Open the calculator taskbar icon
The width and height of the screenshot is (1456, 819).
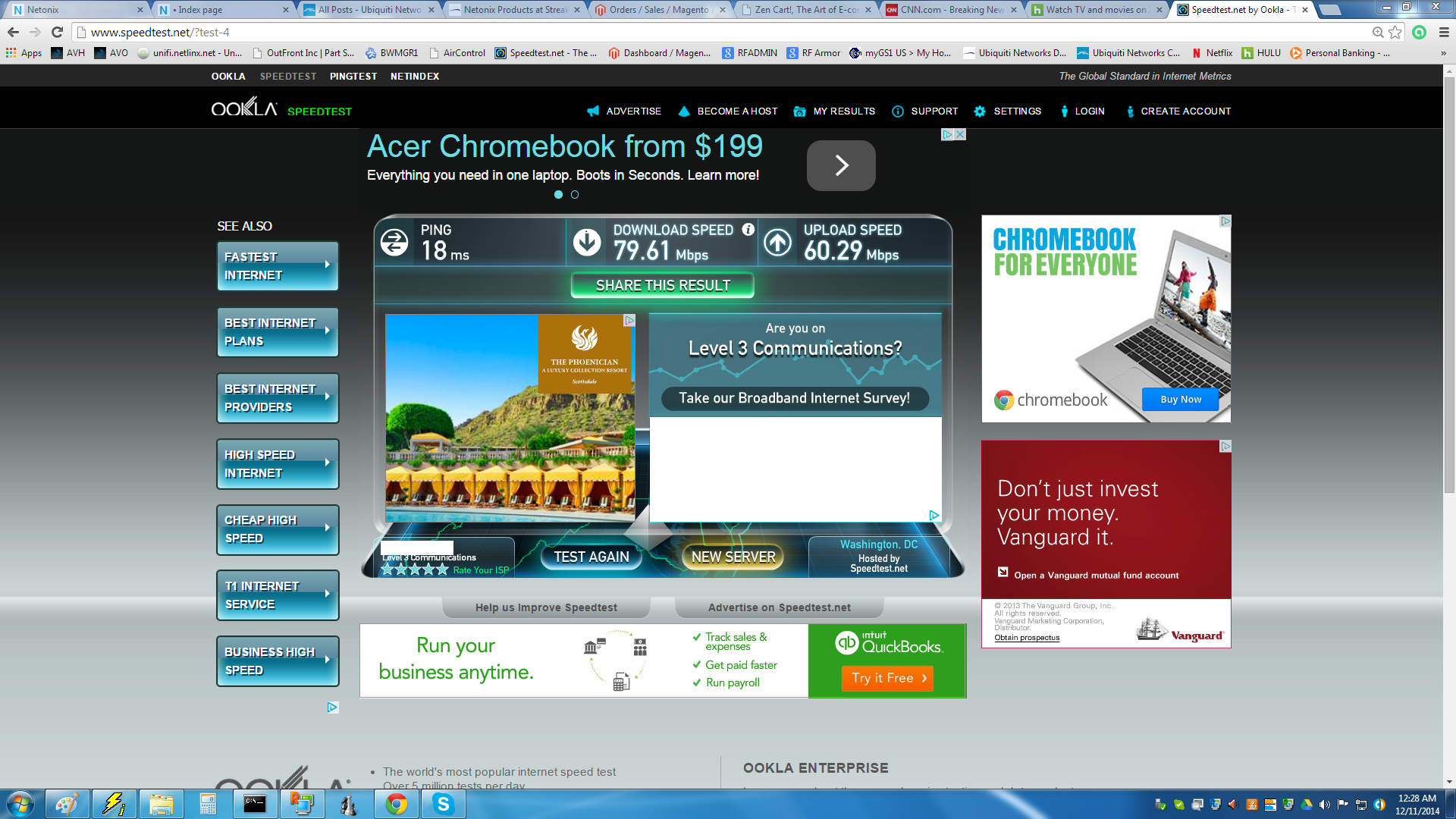[x=208, y=804]
